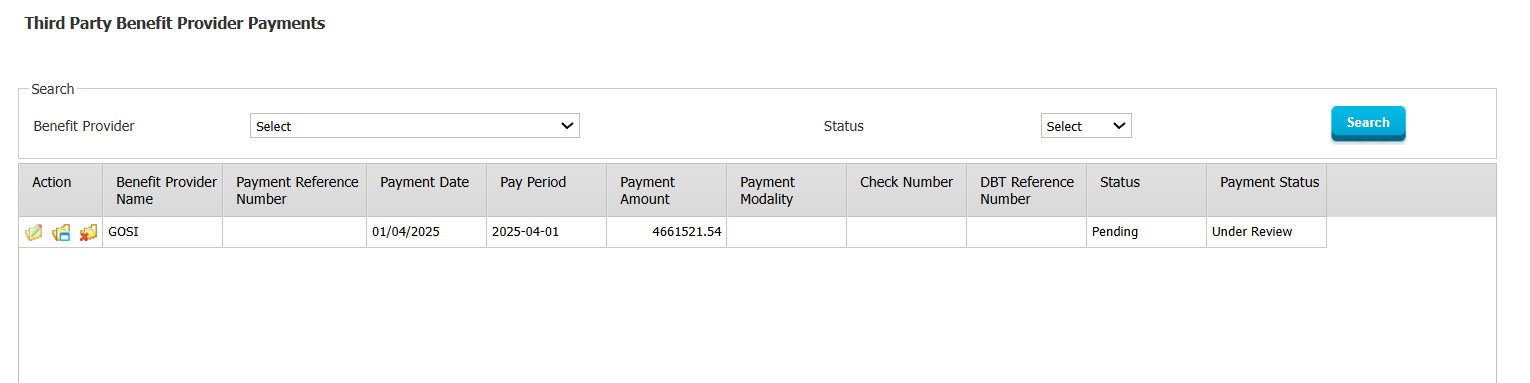The height and width of the screenshot is (383, 1530).
Task: Select the DBT Reference Number column header
Action: click(1026, 190)
